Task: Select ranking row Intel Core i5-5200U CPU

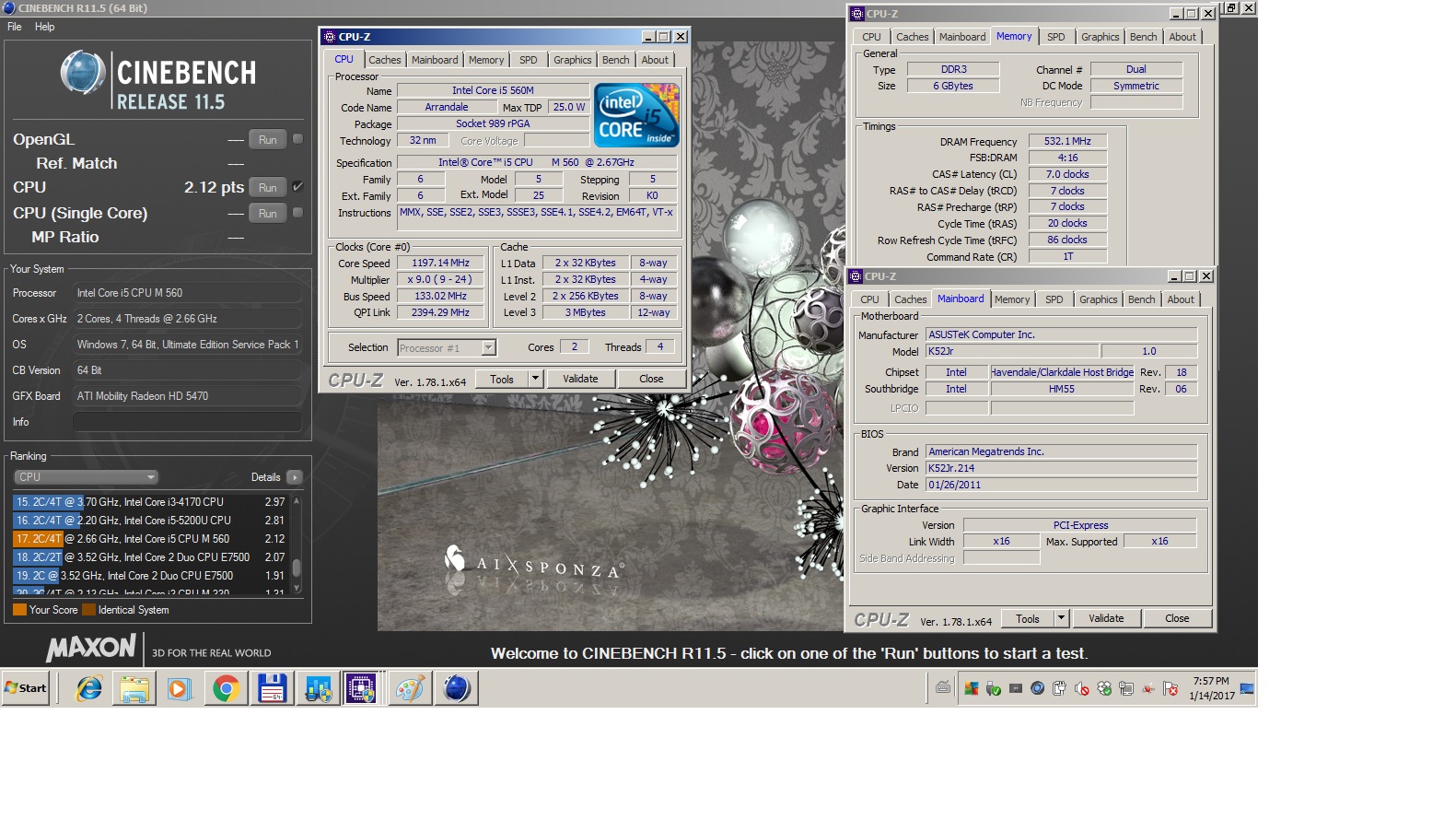Action: [x=150, y=521]
